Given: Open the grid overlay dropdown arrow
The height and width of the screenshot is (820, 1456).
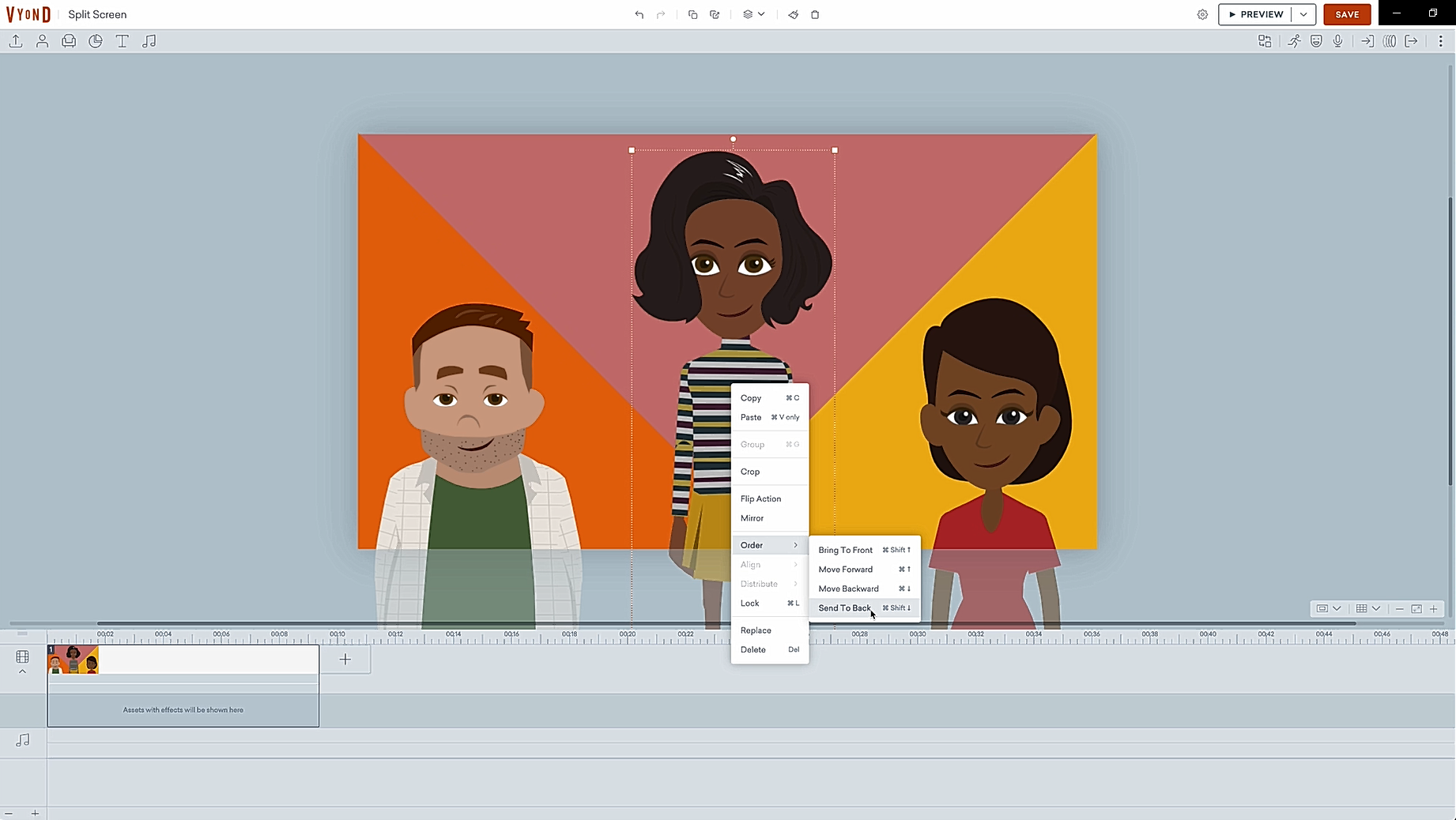Looking at the screenshot, I should point(1376,608).
